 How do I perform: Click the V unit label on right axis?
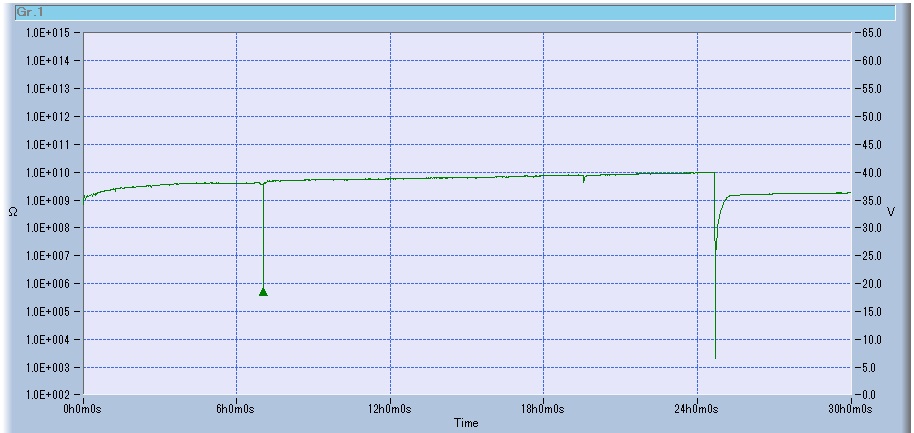[x=890, y=212]
